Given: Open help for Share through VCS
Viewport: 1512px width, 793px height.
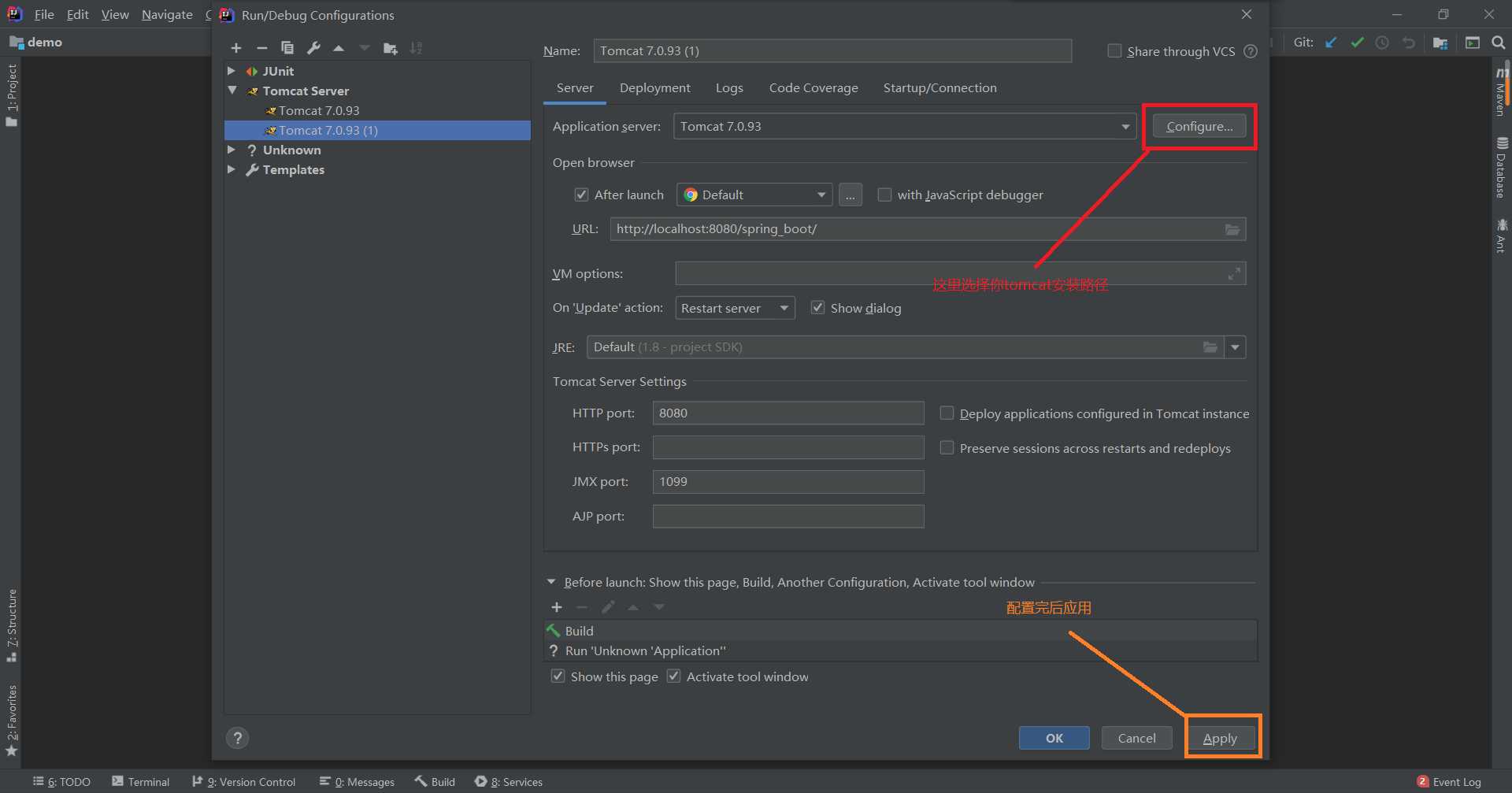Looking at the screenshot, I should coord(1251,51).
